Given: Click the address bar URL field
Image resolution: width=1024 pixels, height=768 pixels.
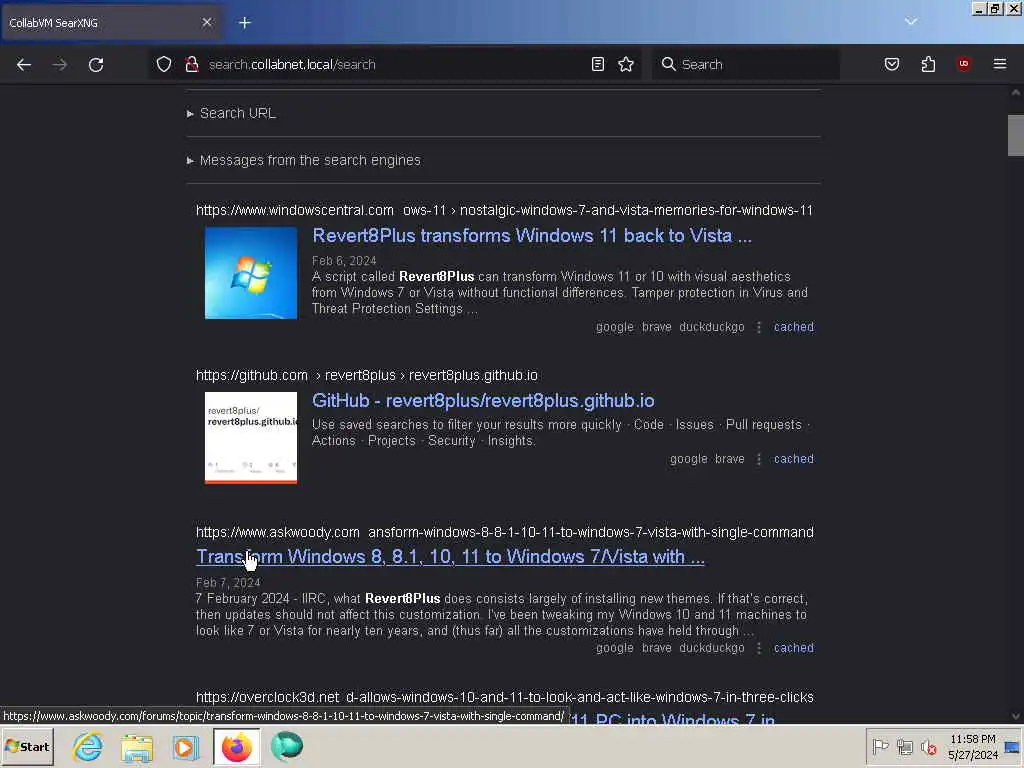Looking at the screenshot, I should point(395,64).
